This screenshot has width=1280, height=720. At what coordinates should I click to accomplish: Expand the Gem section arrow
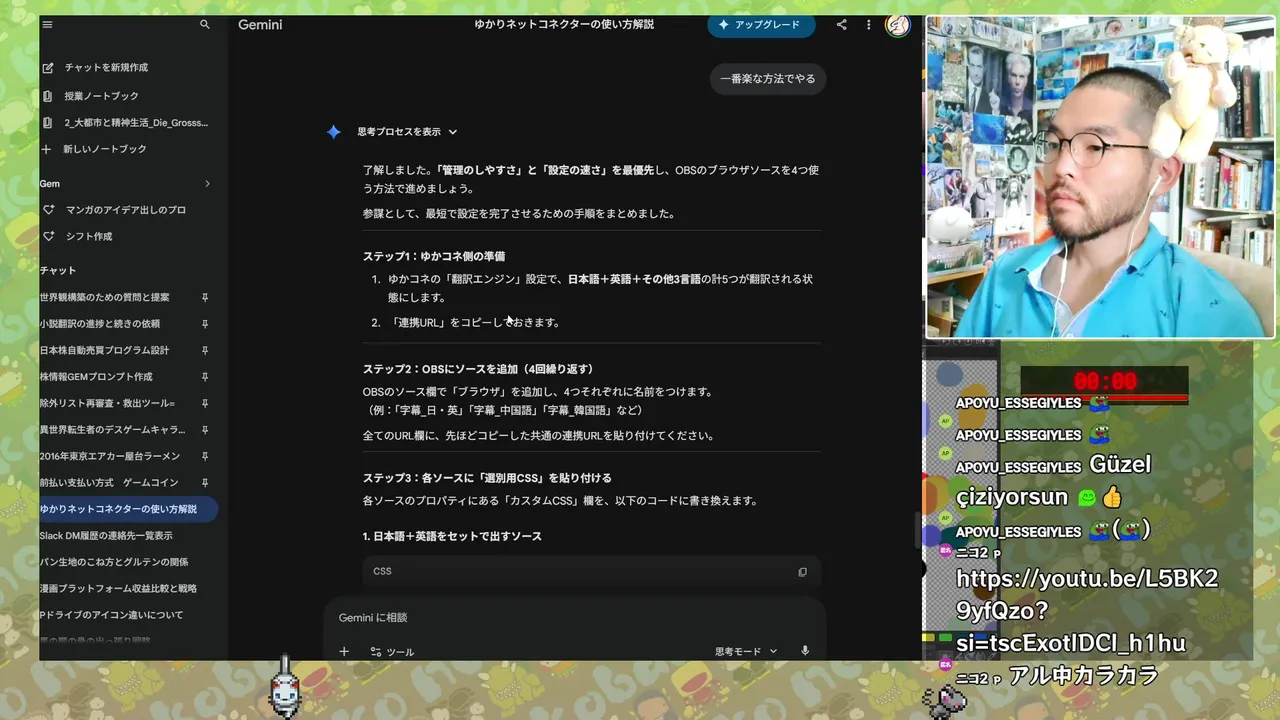coord(207,184)
